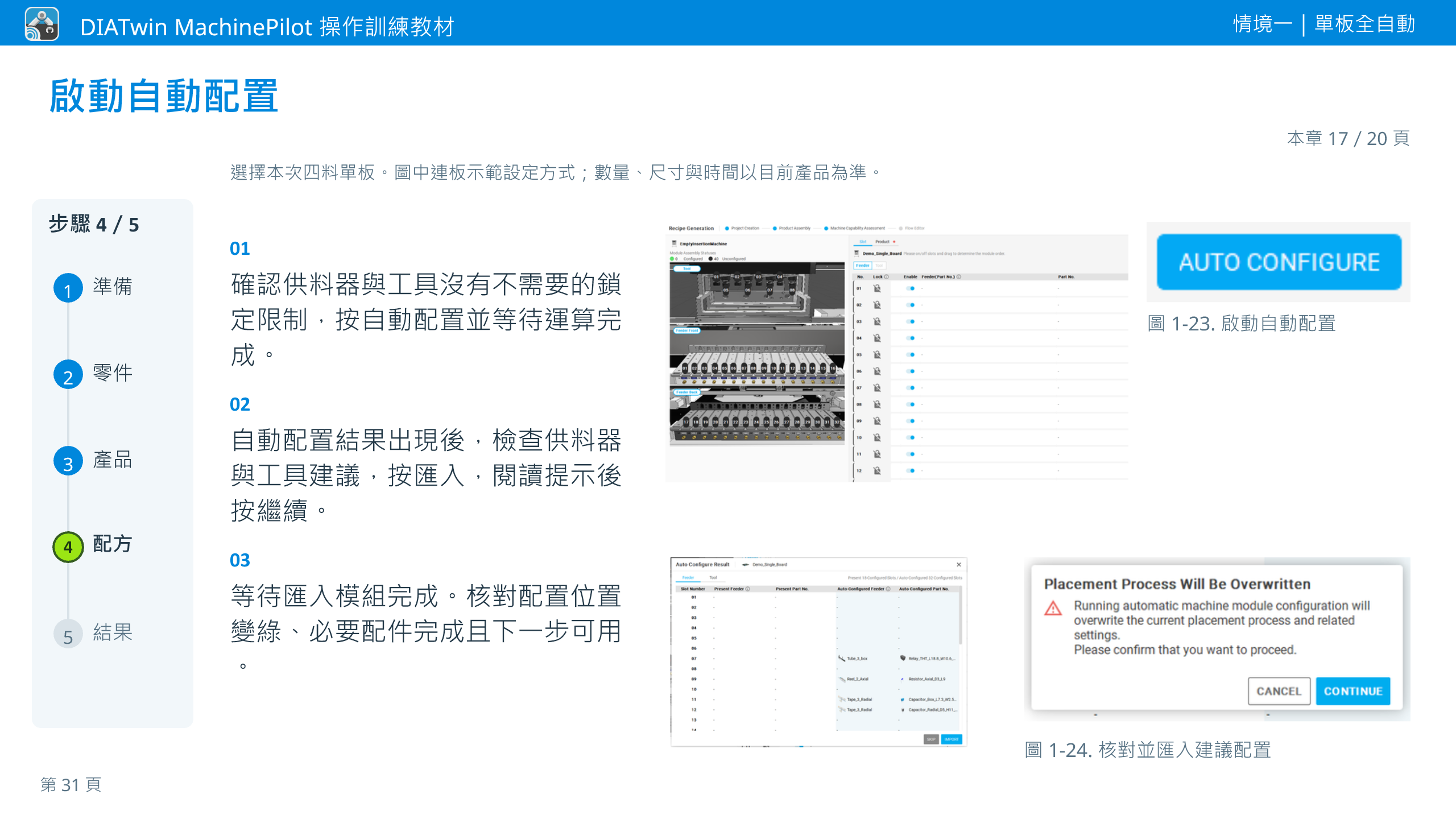Select the Feeder Back label in machine view
This screenshot has width=1456, height=819.
[686, 392]
